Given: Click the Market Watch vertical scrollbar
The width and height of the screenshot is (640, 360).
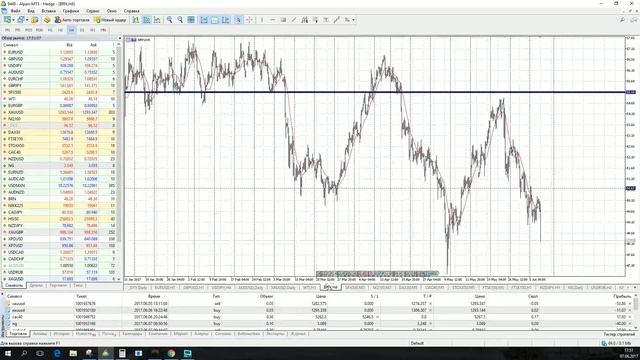Looking at the screenshot, I should tap(120, 161).
